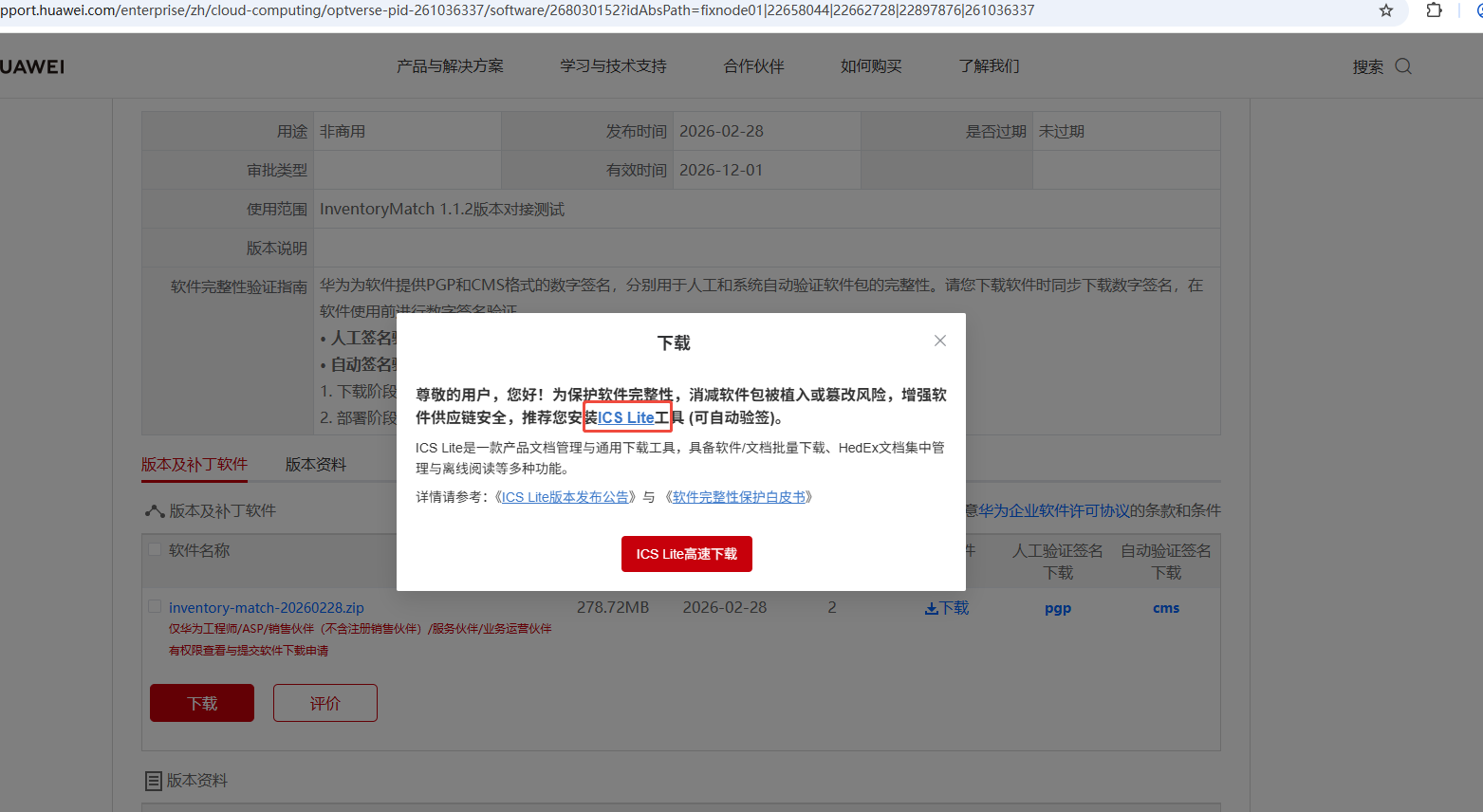Bookmark this page with the star icon

coord(1386,10)
